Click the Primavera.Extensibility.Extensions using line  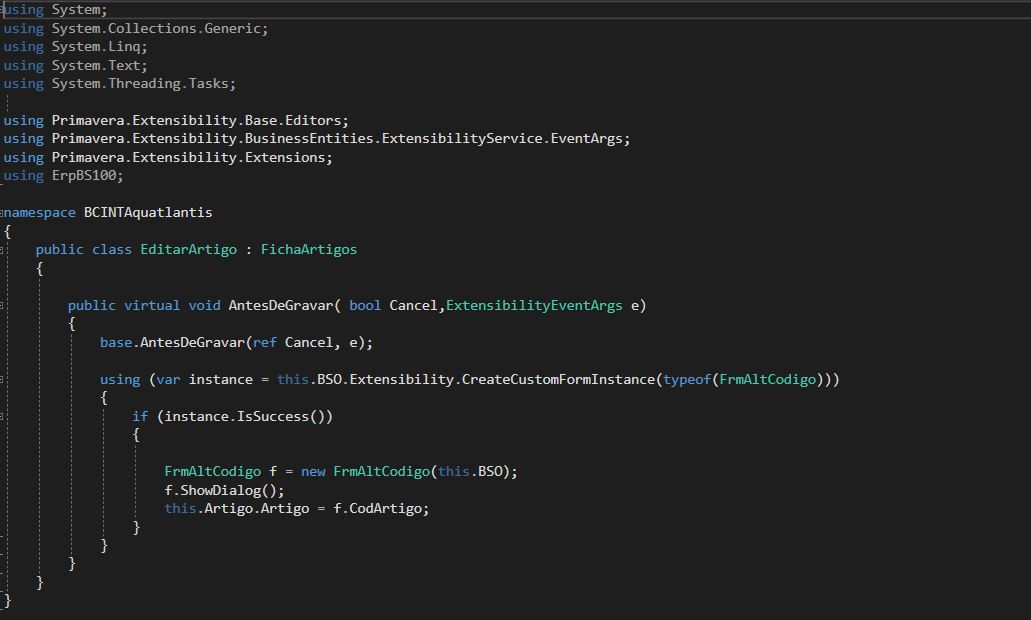point(191,158)
